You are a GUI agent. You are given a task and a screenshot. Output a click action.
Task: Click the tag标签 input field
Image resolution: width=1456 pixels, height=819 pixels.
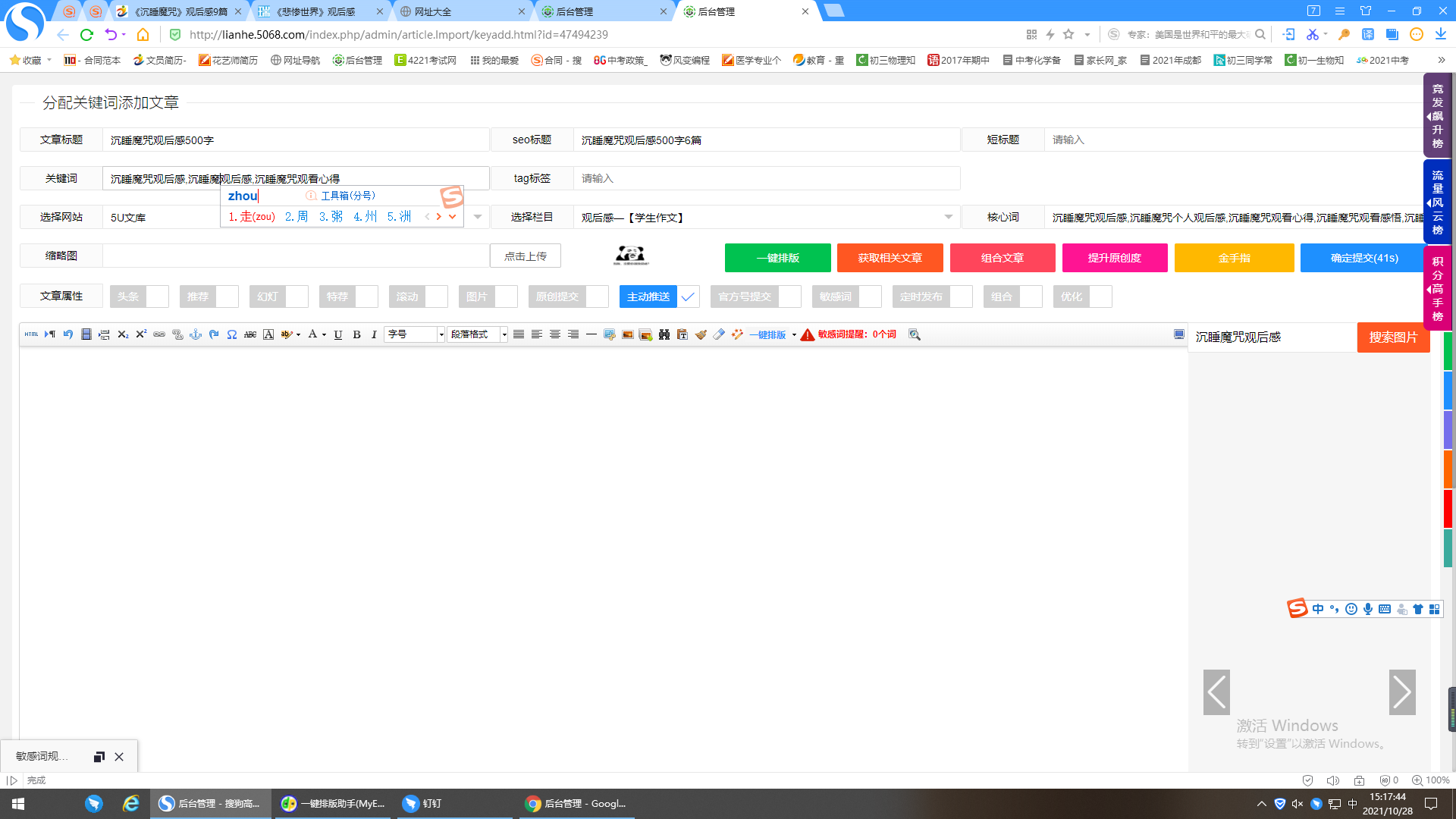[767, 178]
